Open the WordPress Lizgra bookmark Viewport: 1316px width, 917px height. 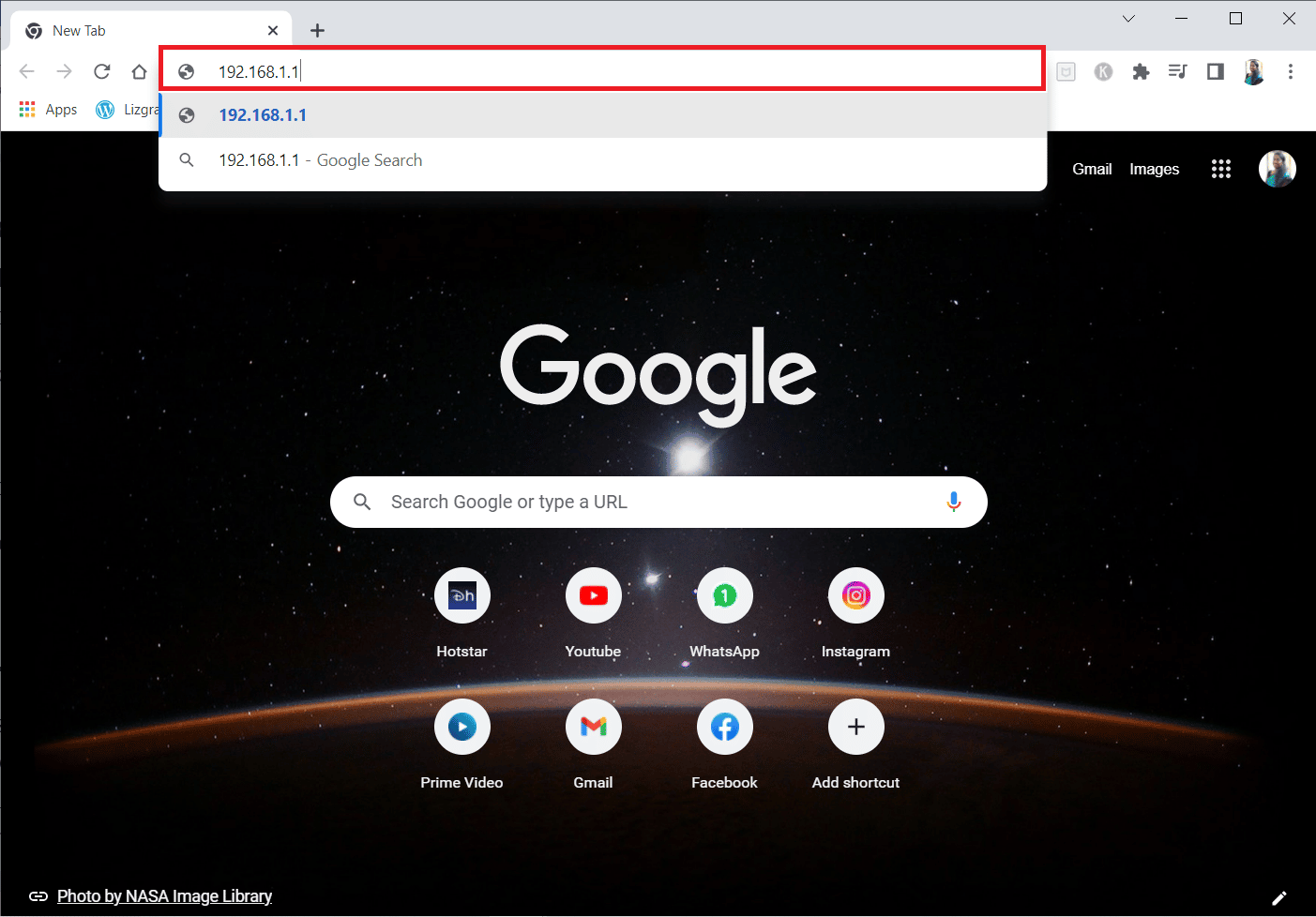click(128, 110)
